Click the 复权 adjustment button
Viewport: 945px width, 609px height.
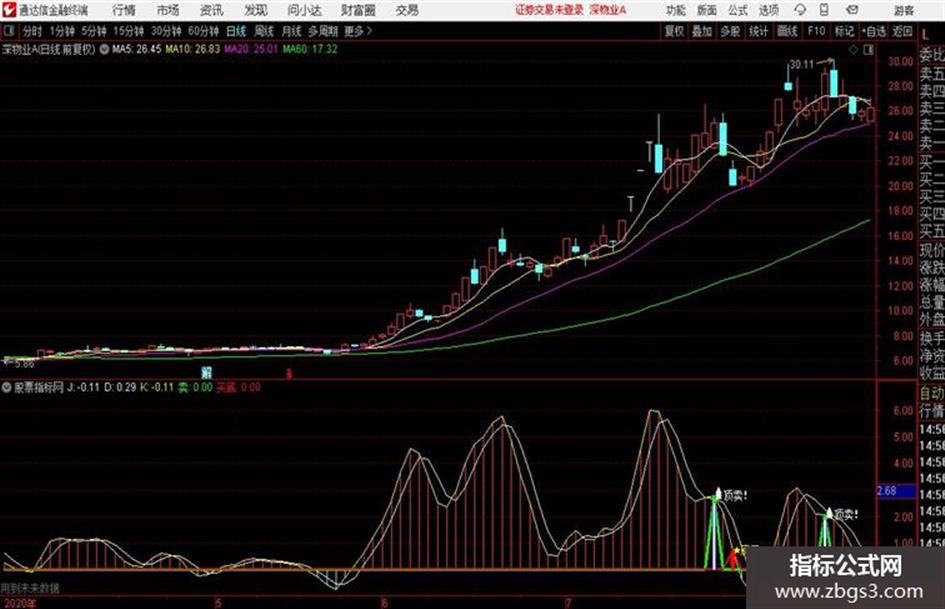(674, 31)
